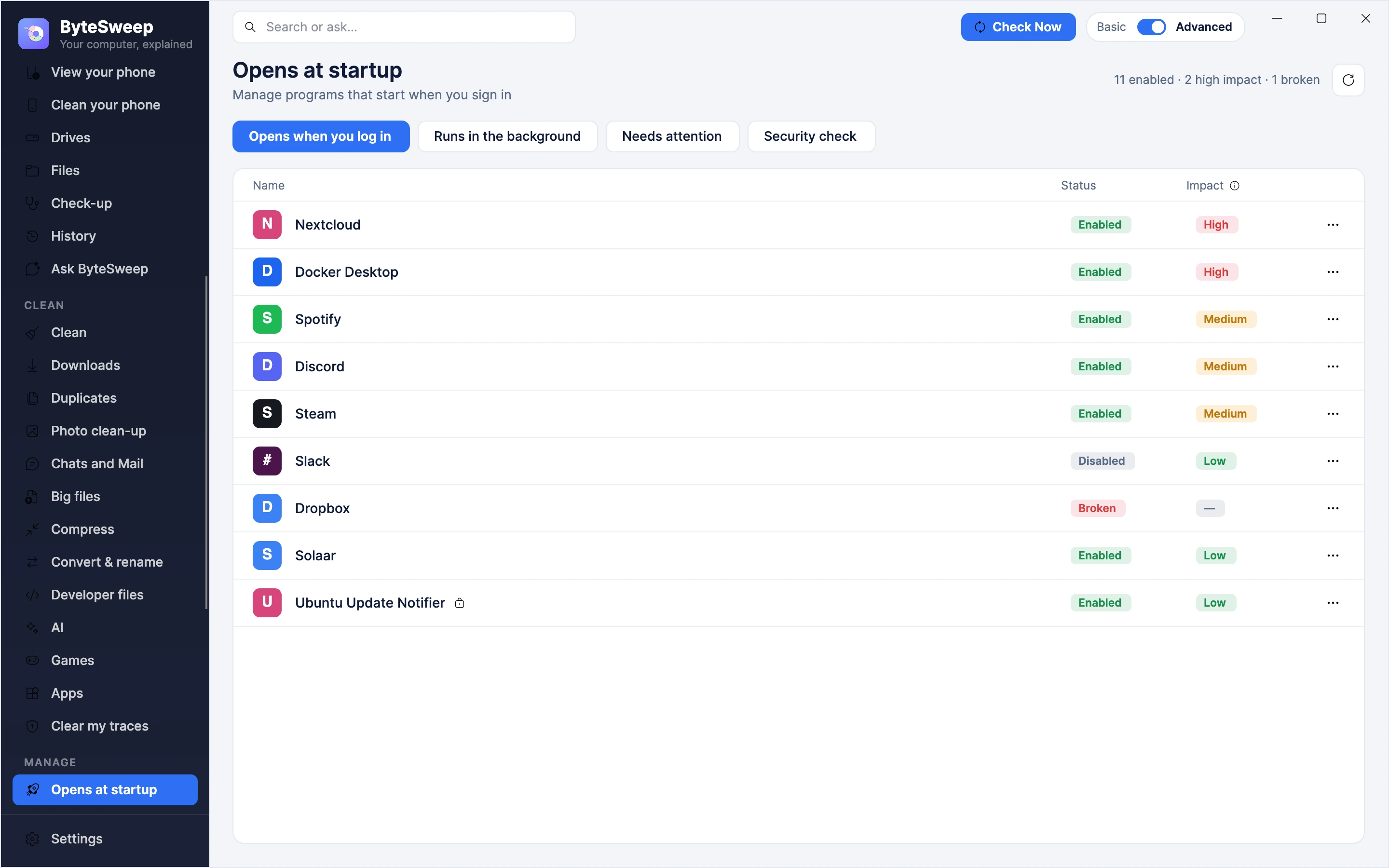1389x868 pixels.
Task: Click the Docker Desktop app icon
Action: (267, 271)
